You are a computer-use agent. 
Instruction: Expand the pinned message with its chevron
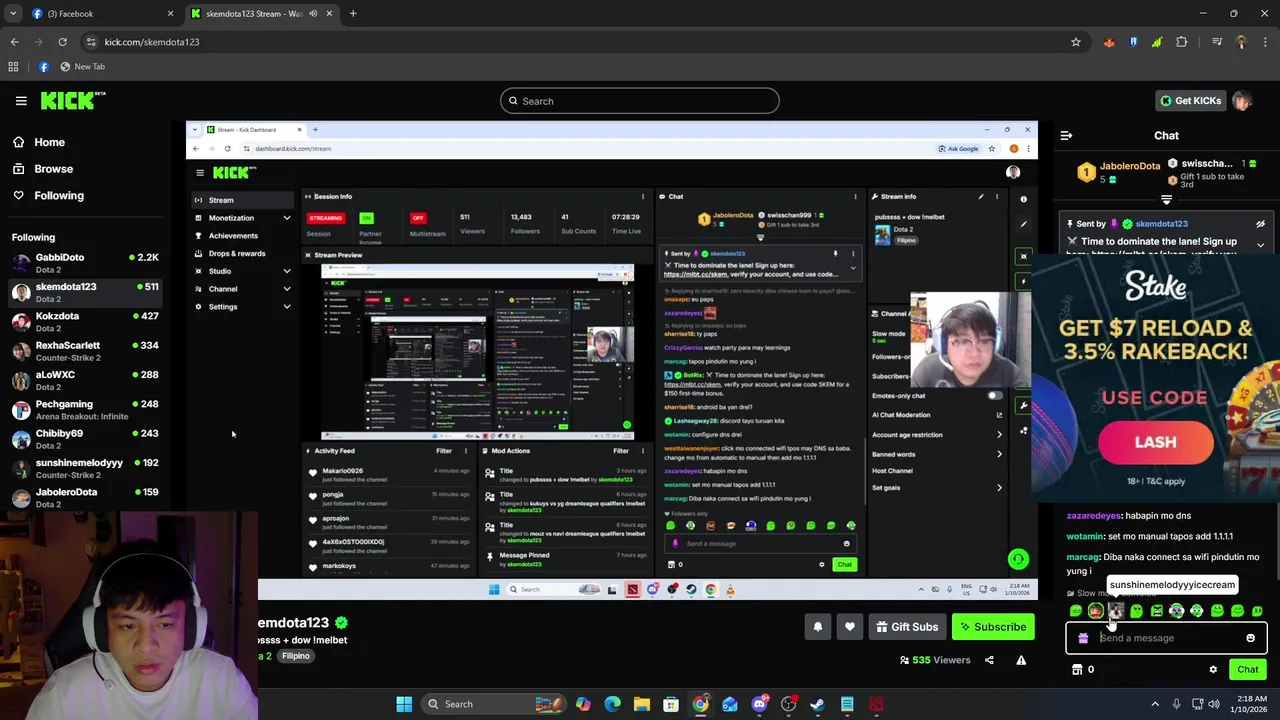1260,245
